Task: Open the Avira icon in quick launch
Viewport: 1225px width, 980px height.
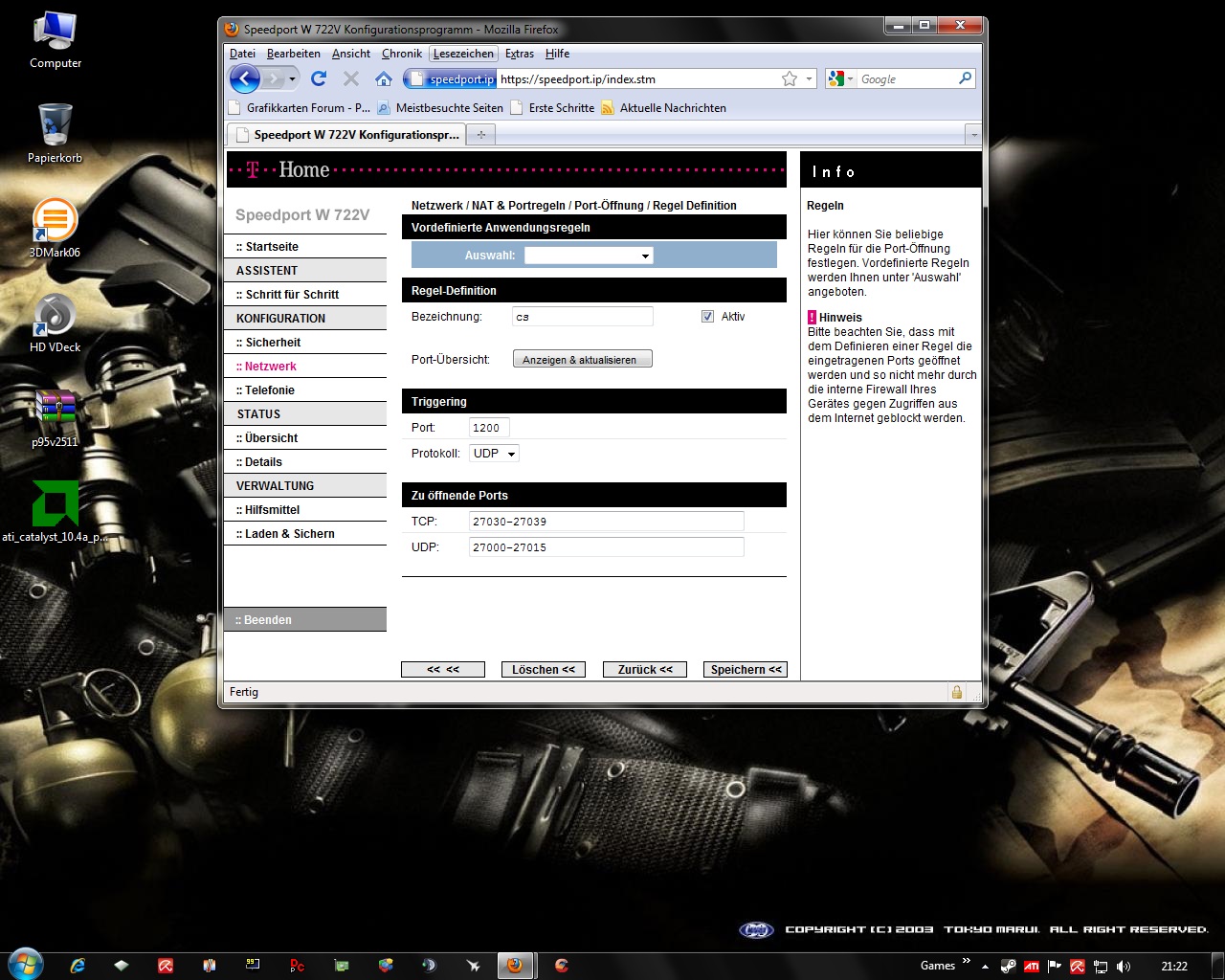Action: coord(166,966)
